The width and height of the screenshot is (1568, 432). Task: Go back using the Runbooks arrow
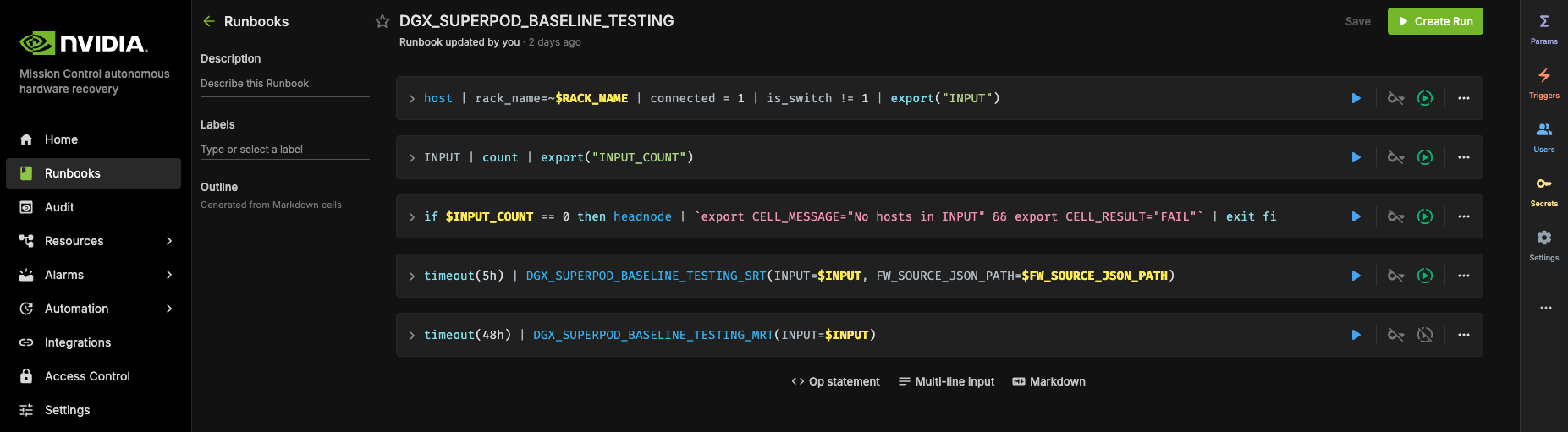pyautogui.click(x=209, y=21)
